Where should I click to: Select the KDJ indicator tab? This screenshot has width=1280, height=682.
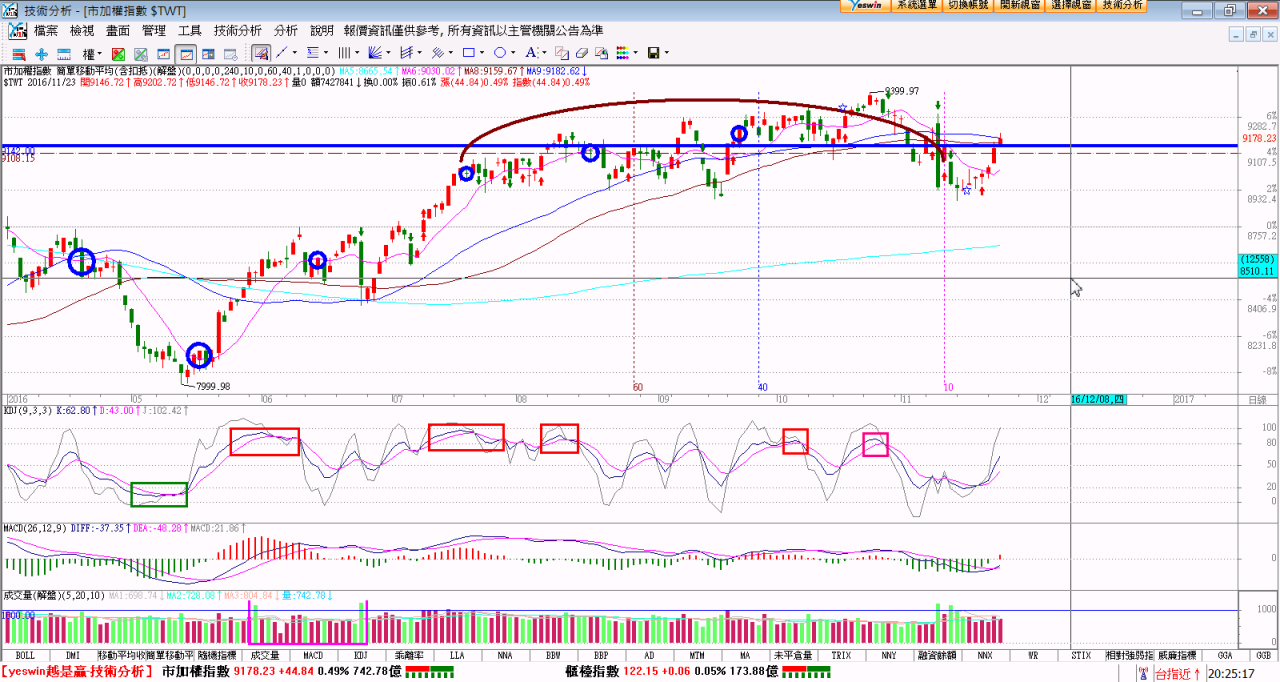361,656
